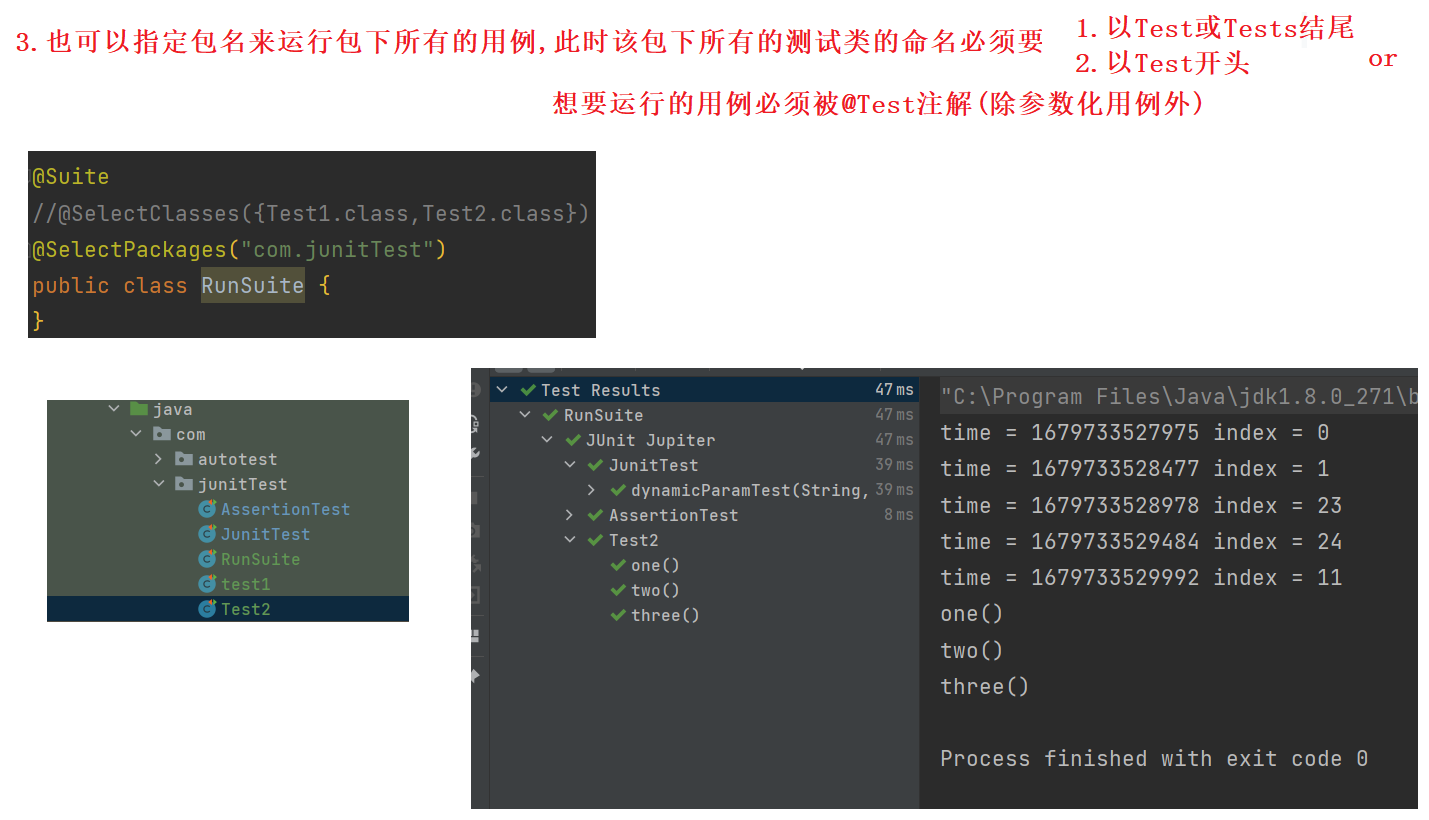Click console line ending index = 24
1429x820 pixels.
click(x=1141, y=541)
